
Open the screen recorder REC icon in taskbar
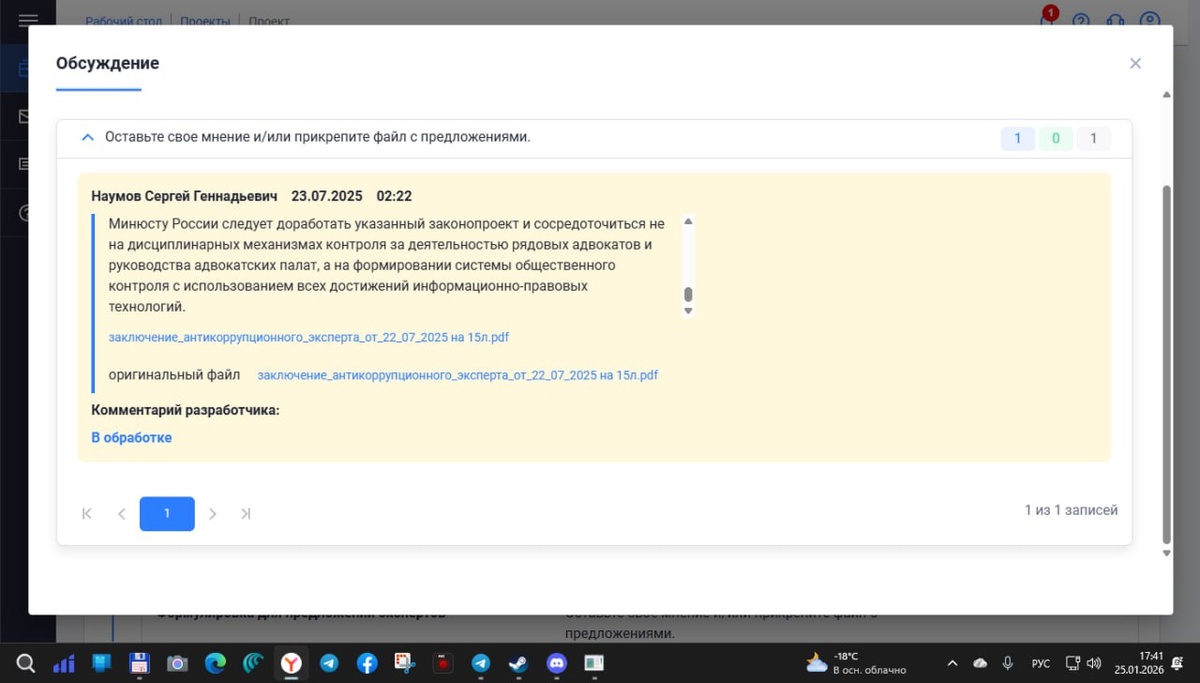coord(443,663)
